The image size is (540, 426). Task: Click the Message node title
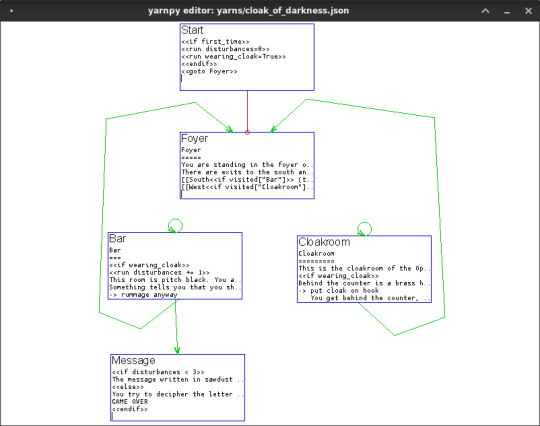[133, 361]
